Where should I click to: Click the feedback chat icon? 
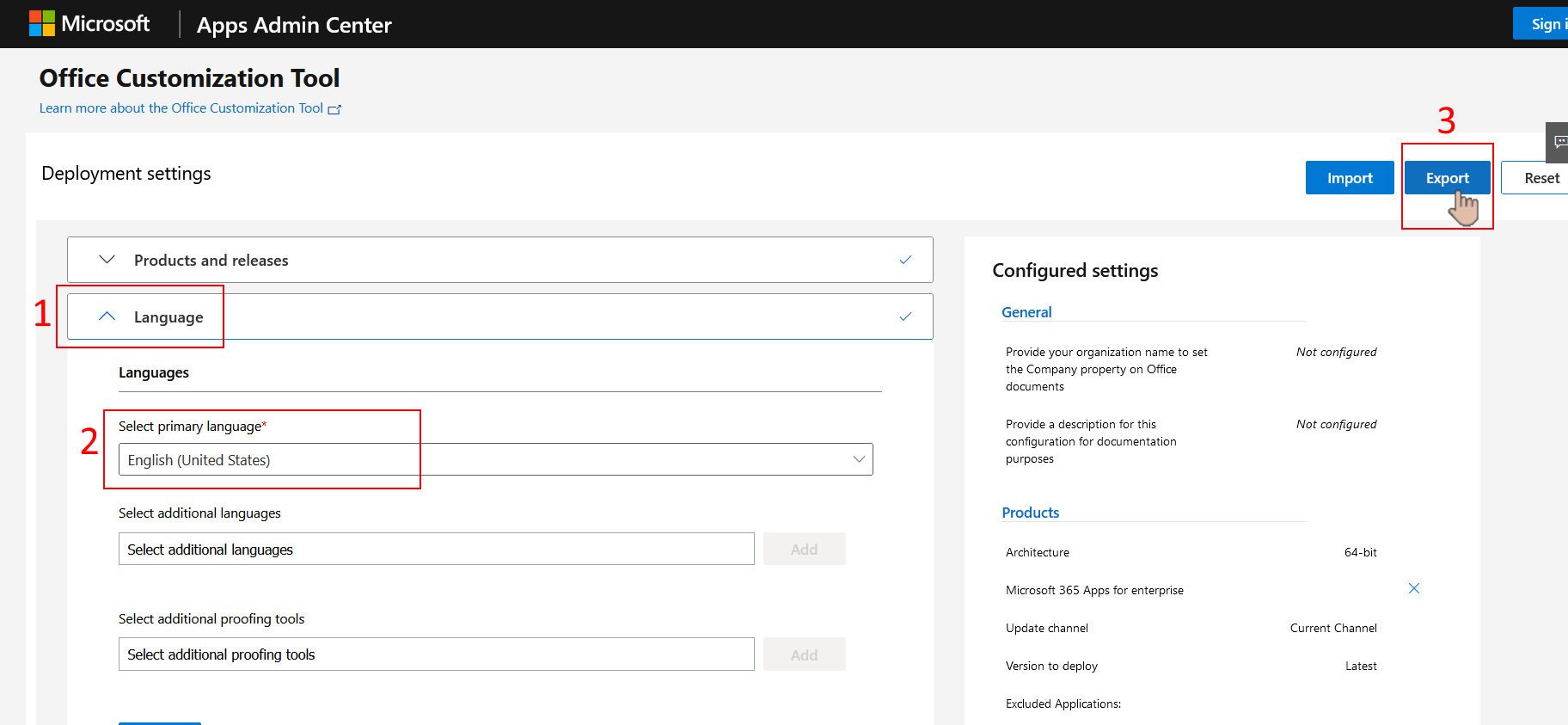click(1559, 142)
